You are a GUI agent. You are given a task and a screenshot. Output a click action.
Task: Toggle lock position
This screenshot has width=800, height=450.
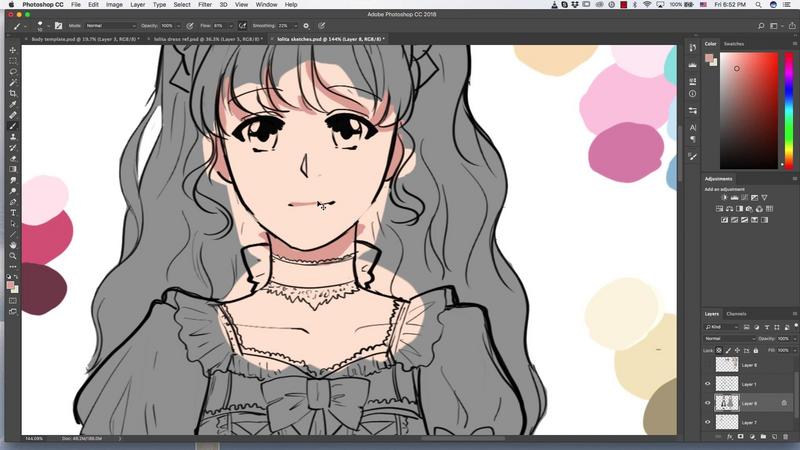[x=737, y=351]
